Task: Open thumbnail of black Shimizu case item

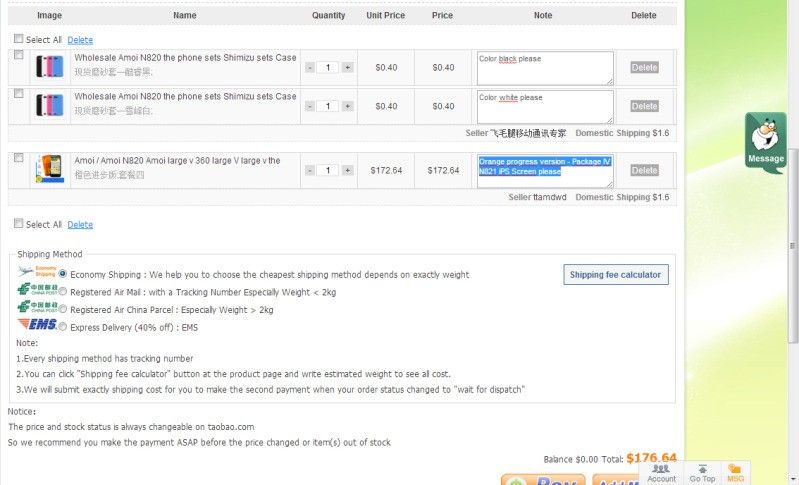Action: coord(49,67)
